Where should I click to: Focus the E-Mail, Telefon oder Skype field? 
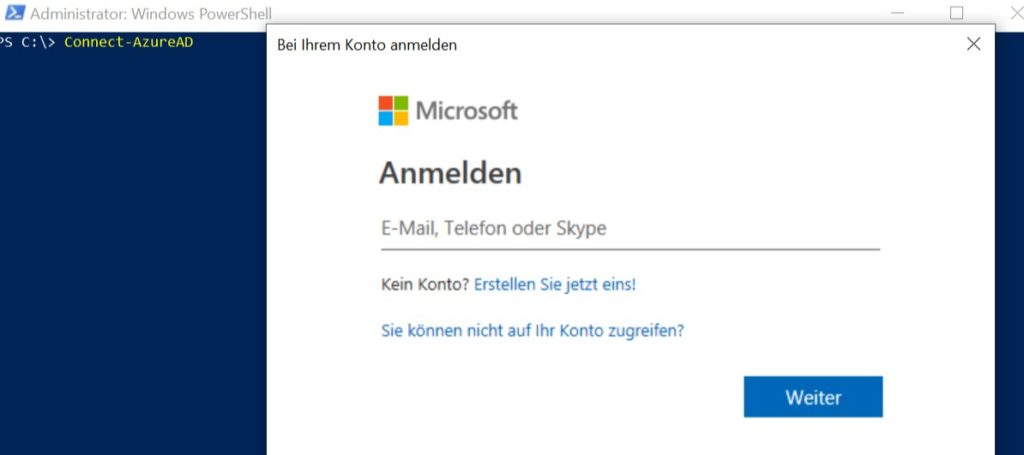pos(630,229)
